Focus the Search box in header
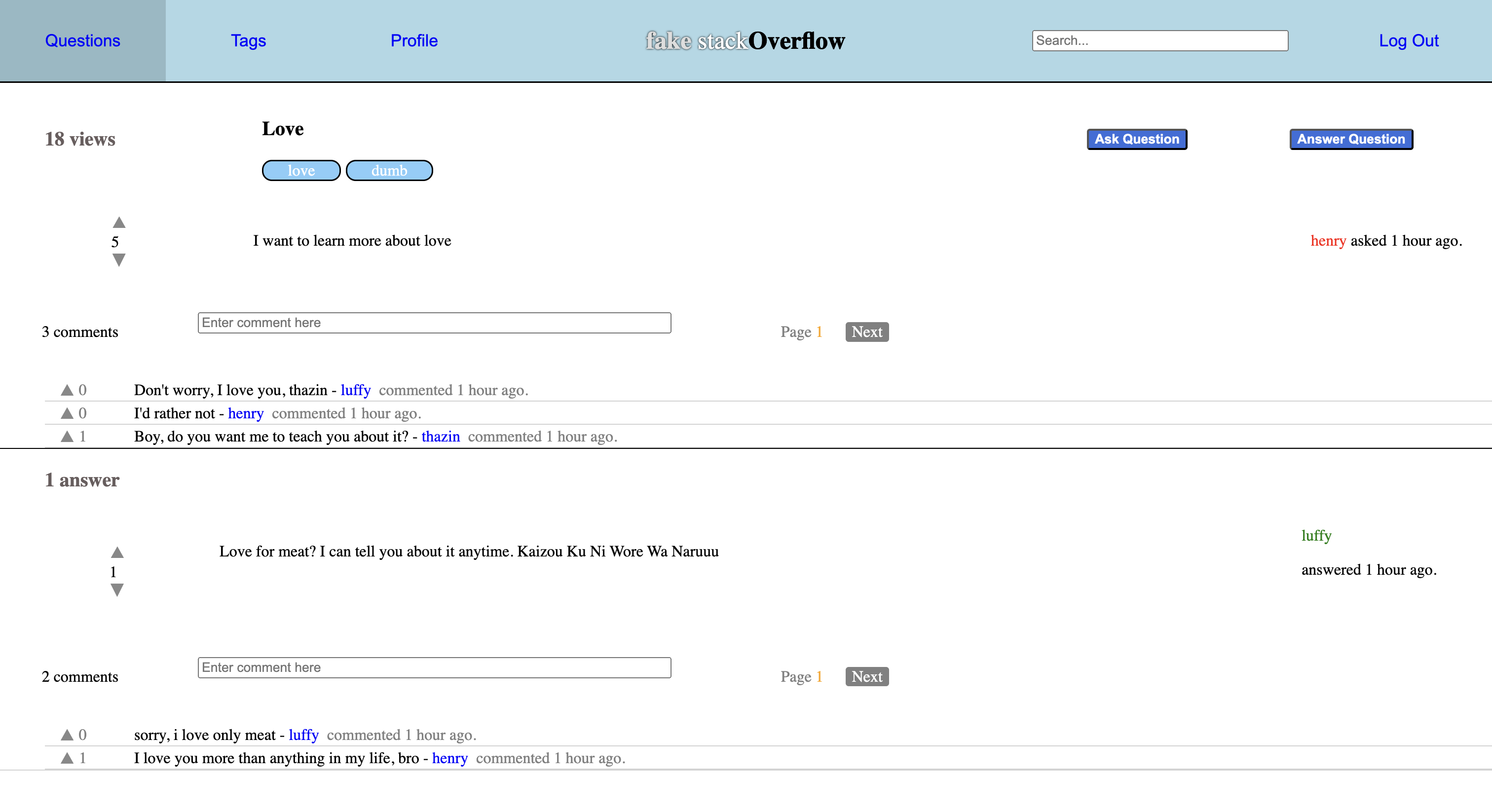Image resolution: width=1492 pixels, height=812 pixels. coord(1159,40)
